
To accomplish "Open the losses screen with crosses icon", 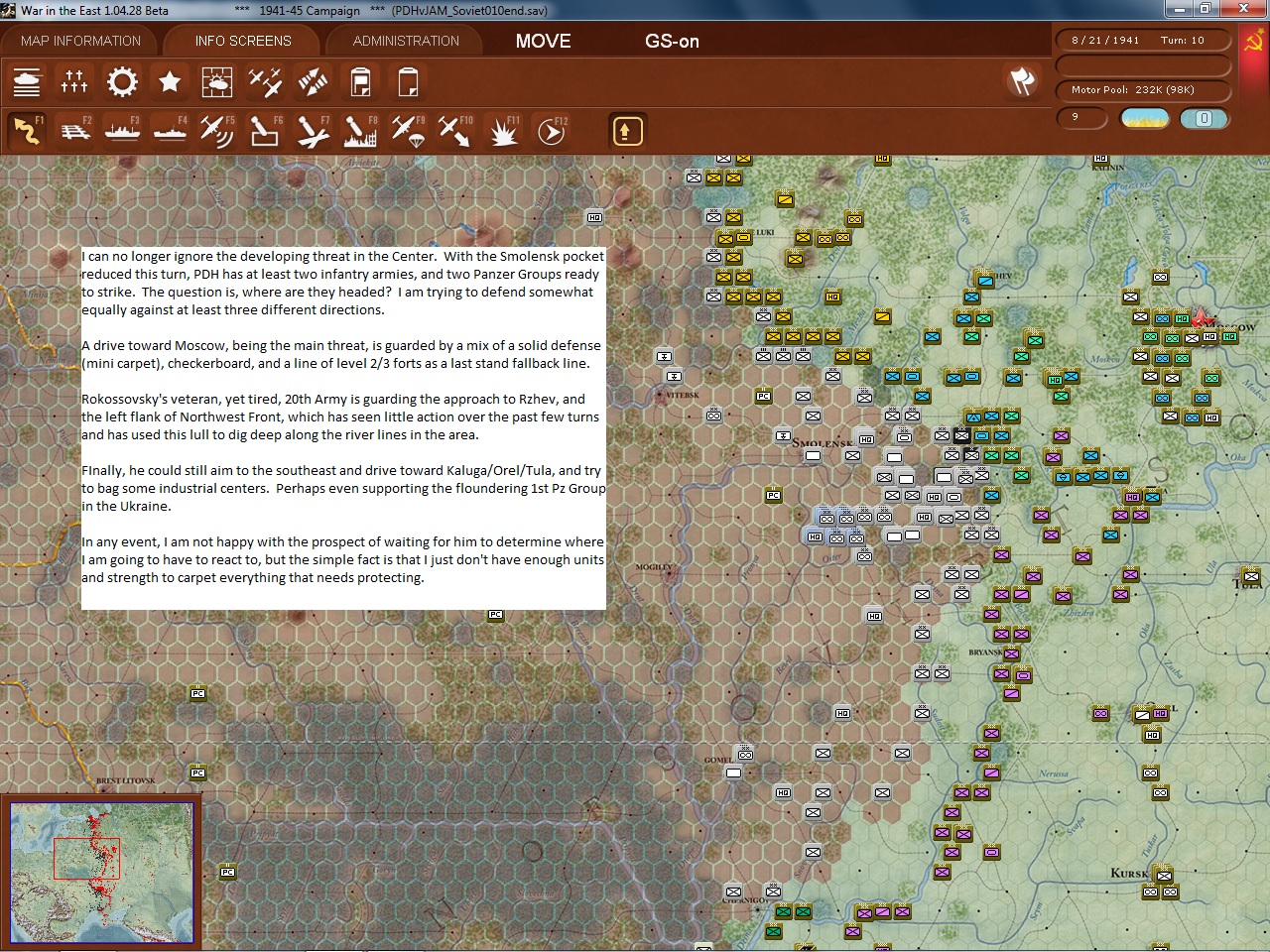I will (74, 82).
